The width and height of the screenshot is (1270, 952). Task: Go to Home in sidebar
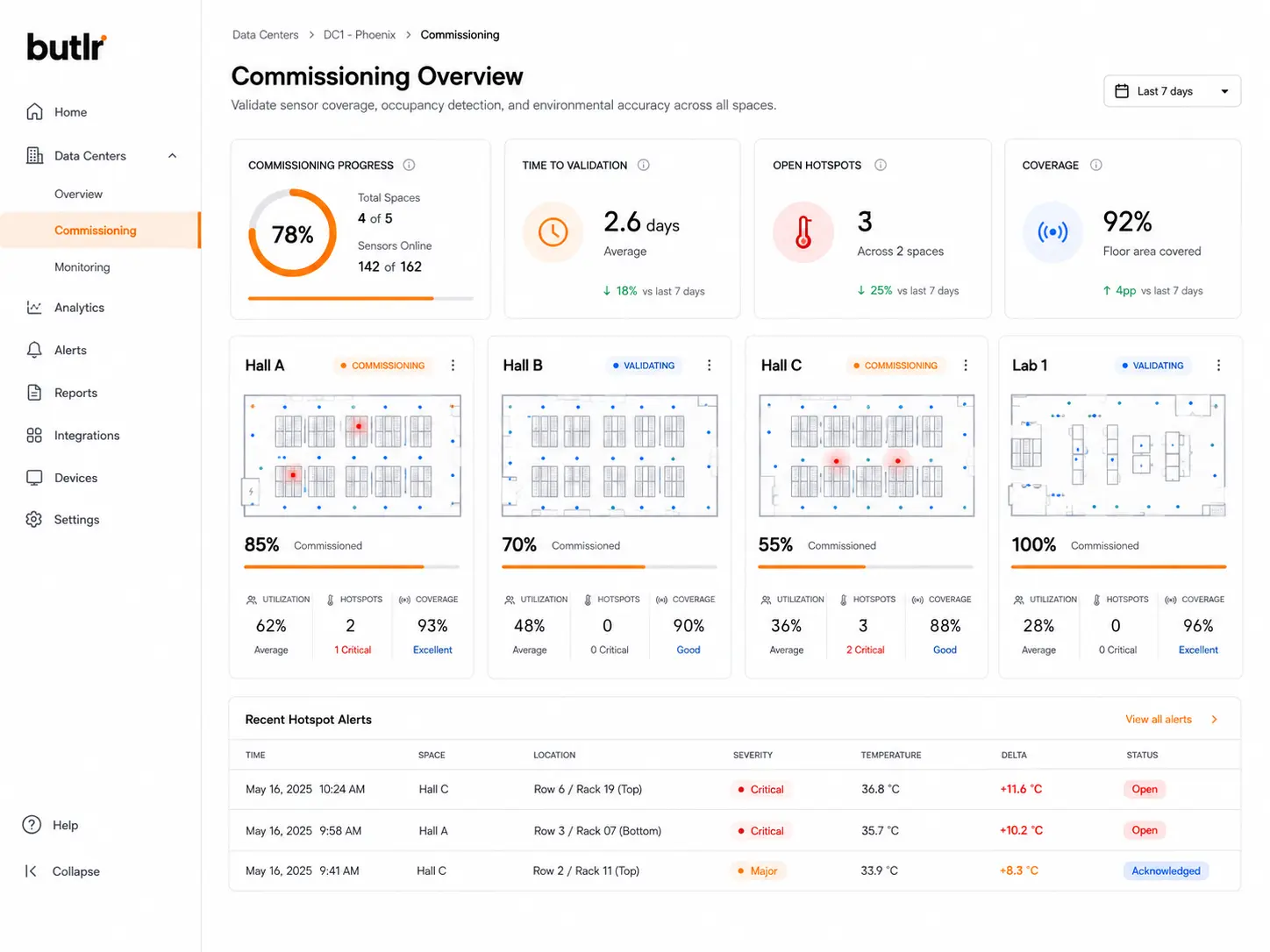[x=70, y=112]
